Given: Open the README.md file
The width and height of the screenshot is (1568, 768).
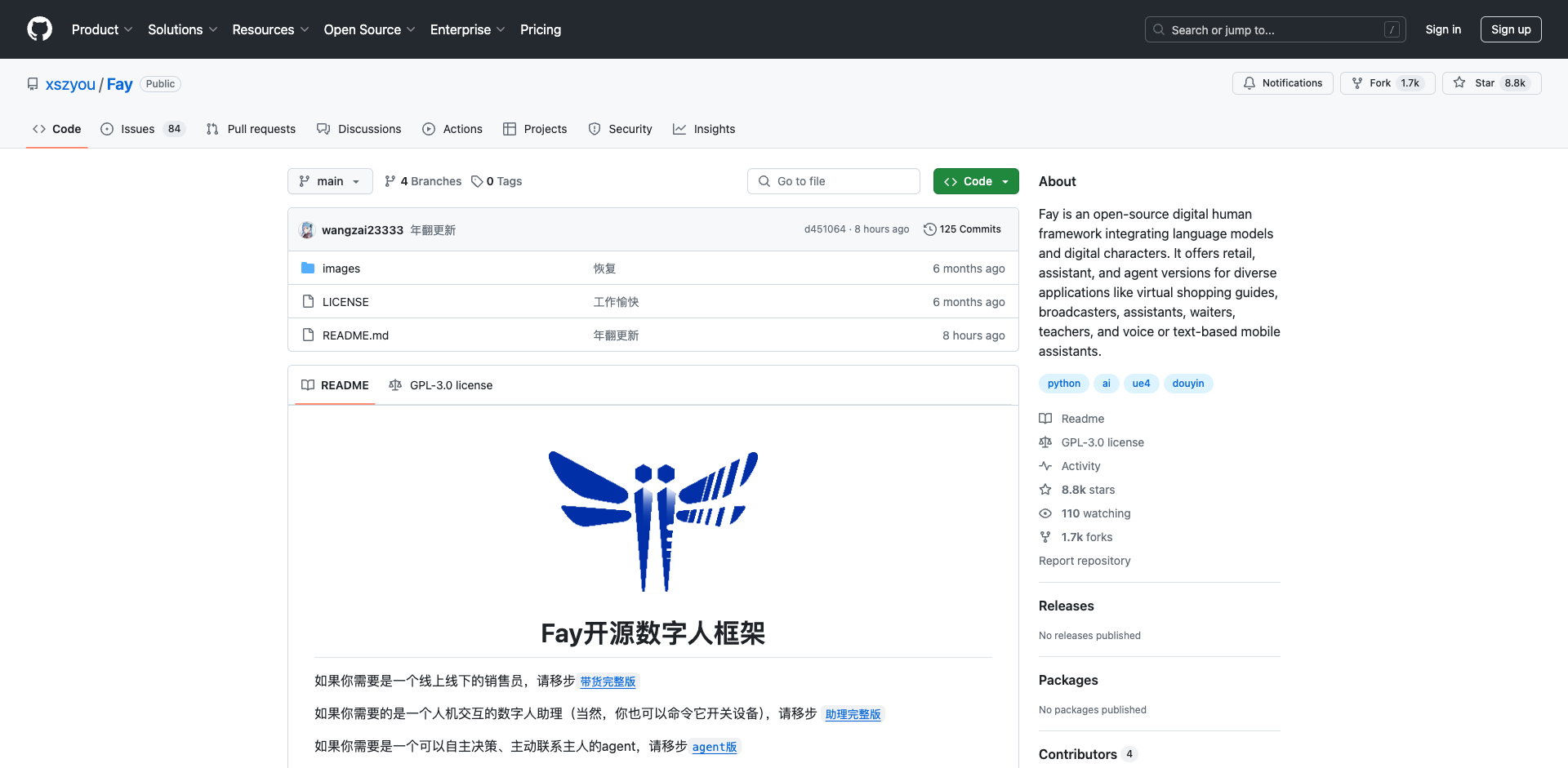Looking at the screenshot, I should coord(355,335).
